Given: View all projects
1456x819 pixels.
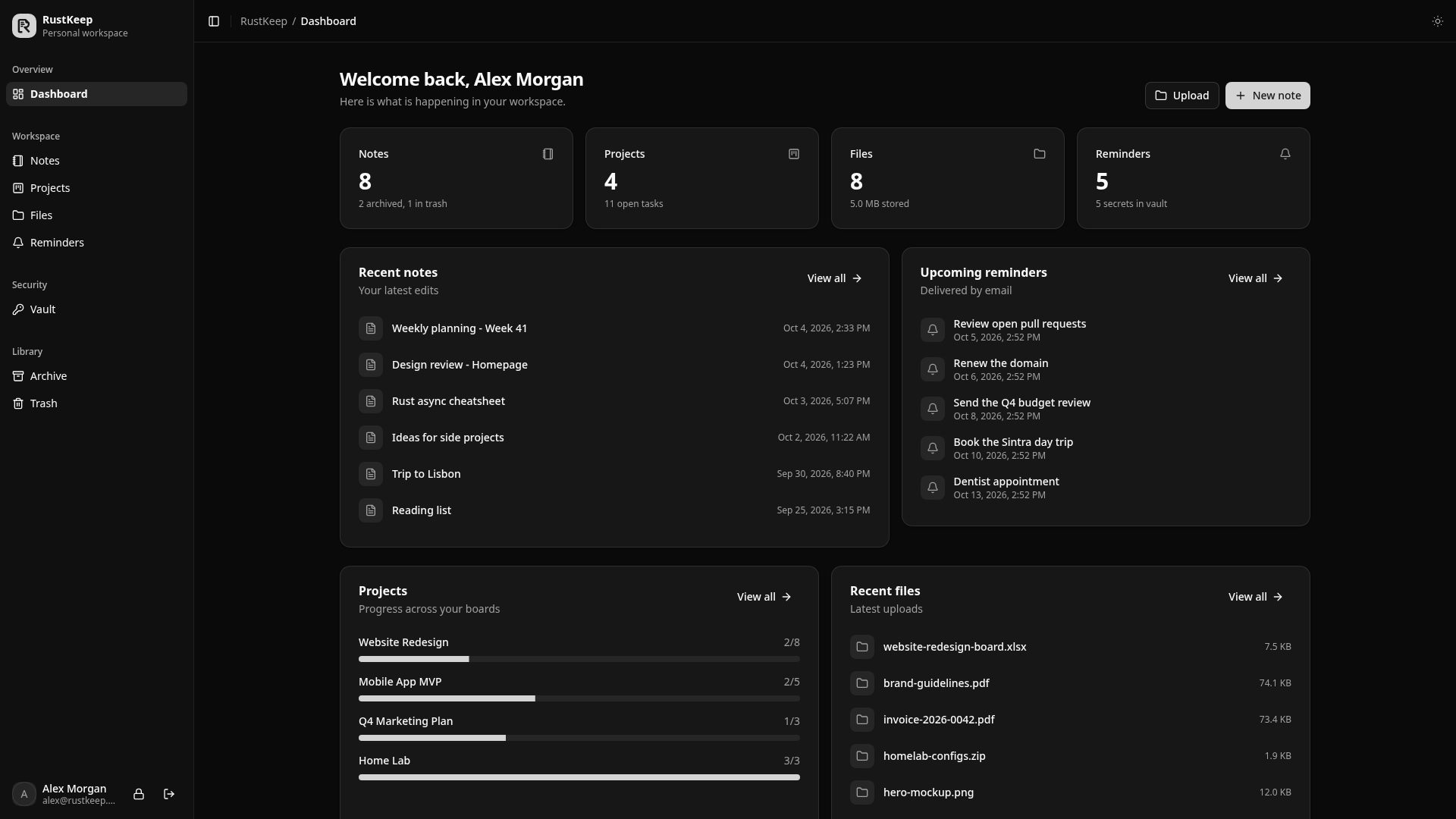Looking at the screenshot, I should click(764, 597).
